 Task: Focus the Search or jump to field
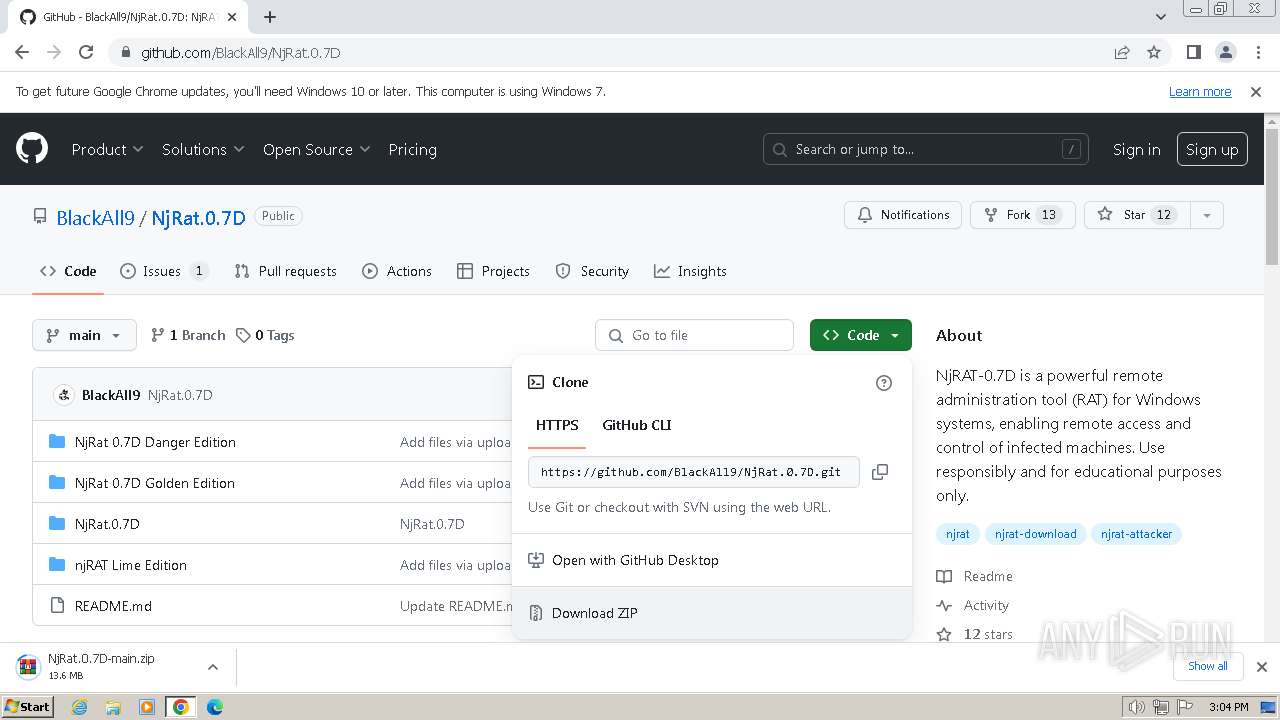coord(926,149)
